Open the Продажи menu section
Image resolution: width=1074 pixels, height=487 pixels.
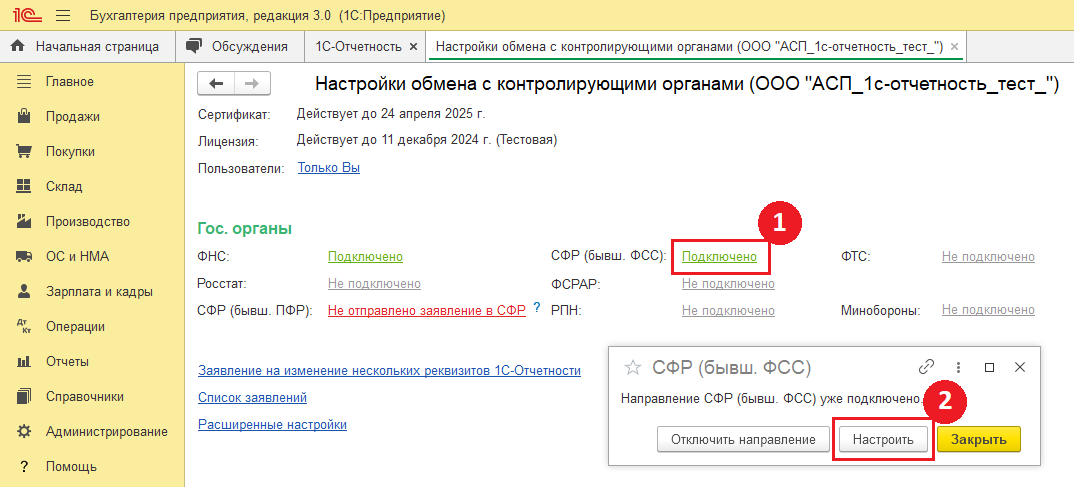coord(73,116)
